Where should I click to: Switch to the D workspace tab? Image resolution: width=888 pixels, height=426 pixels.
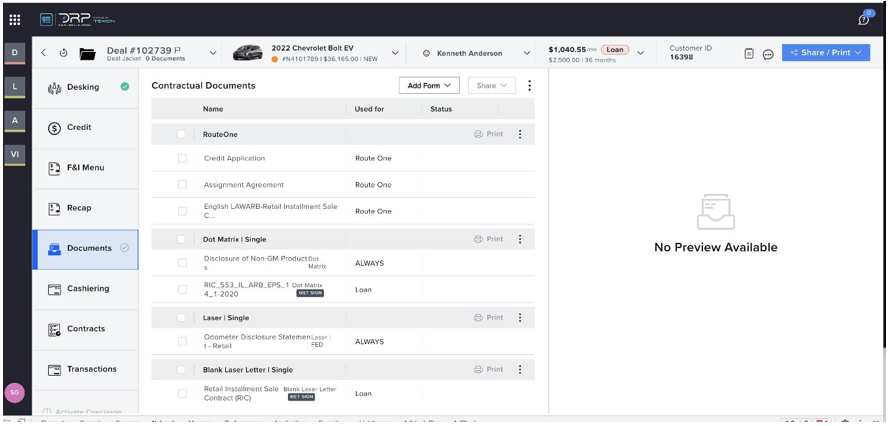point(15,53)
